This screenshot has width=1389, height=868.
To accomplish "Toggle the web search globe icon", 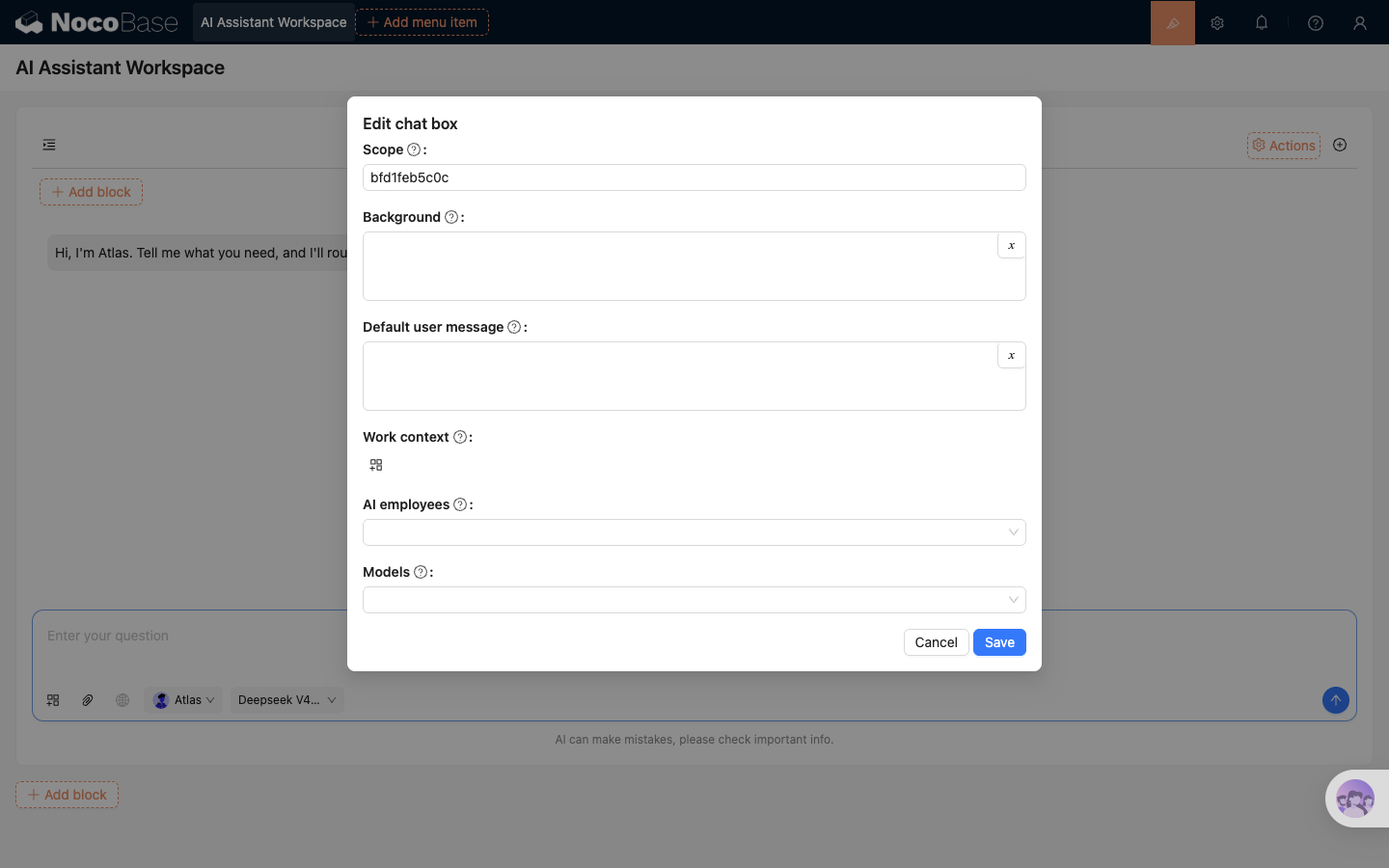I will [123, 700].
